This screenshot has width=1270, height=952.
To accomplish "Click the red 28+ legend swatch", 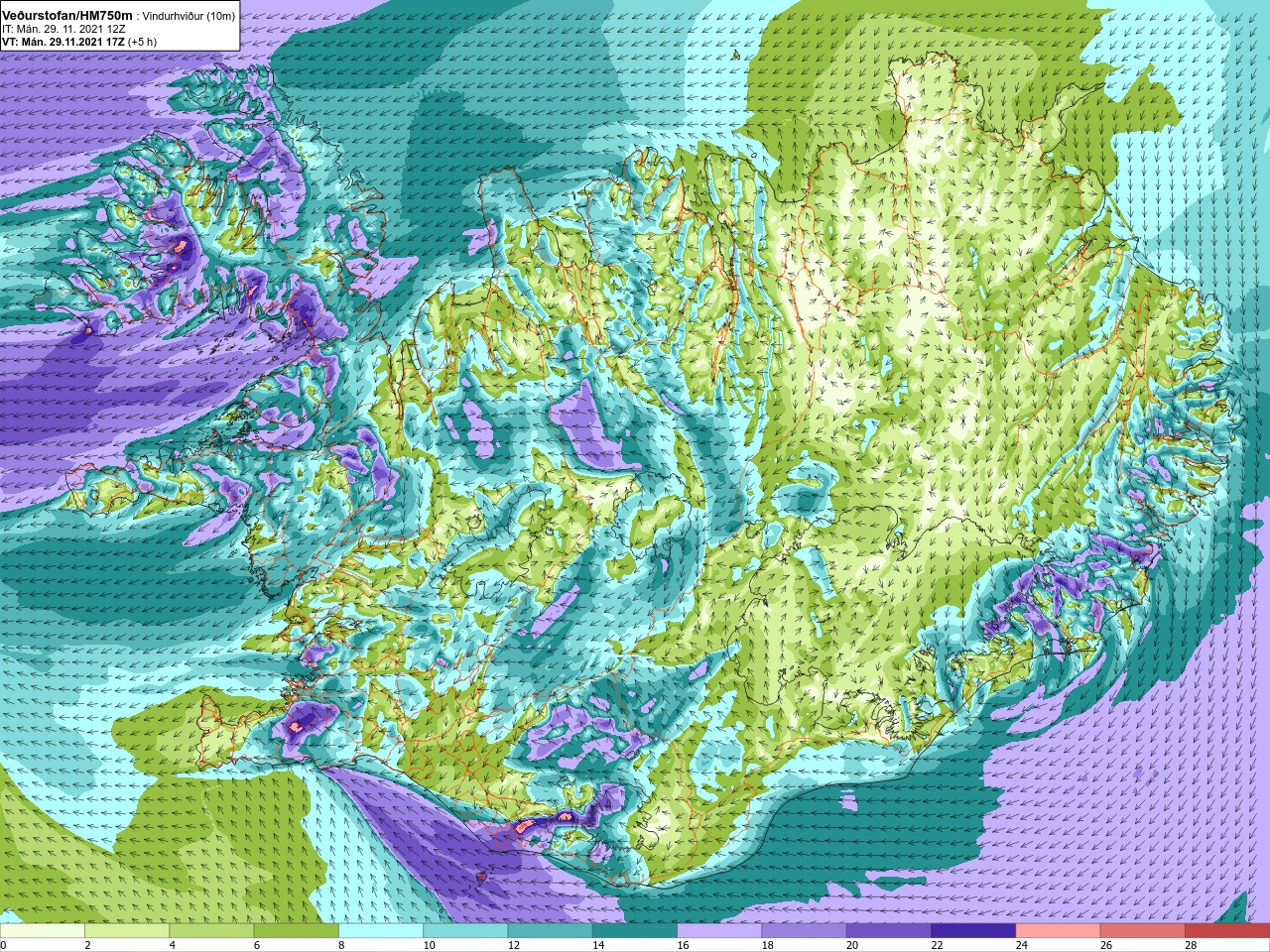I will [x=1227, y=931].
